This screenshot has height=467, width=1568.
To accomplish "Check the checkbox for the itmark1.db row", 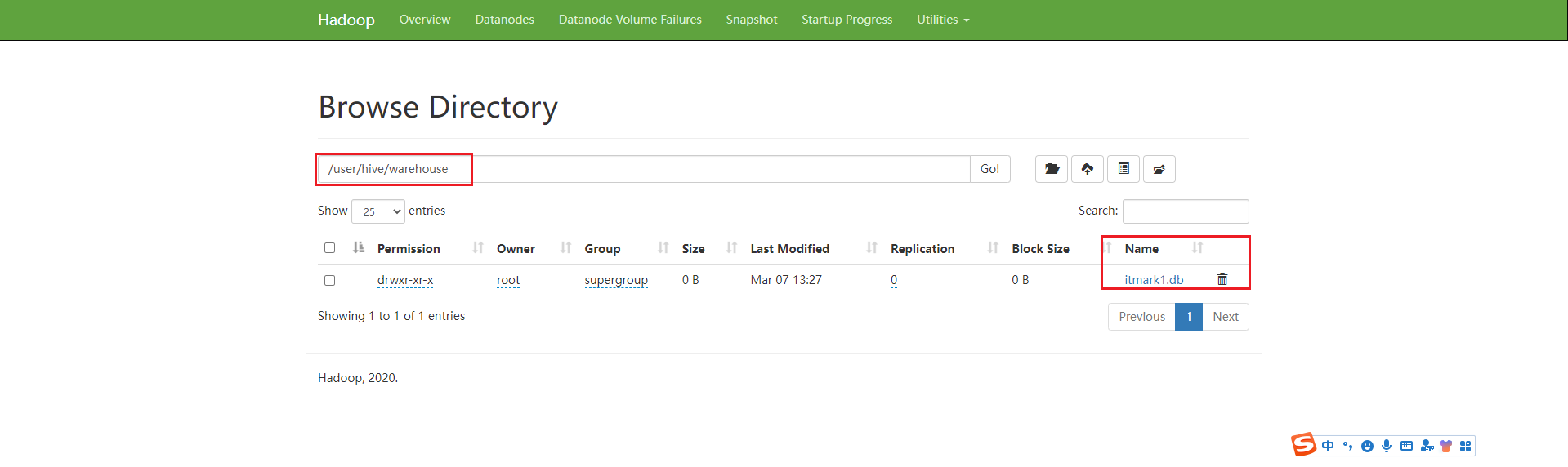I will [329, 280].
